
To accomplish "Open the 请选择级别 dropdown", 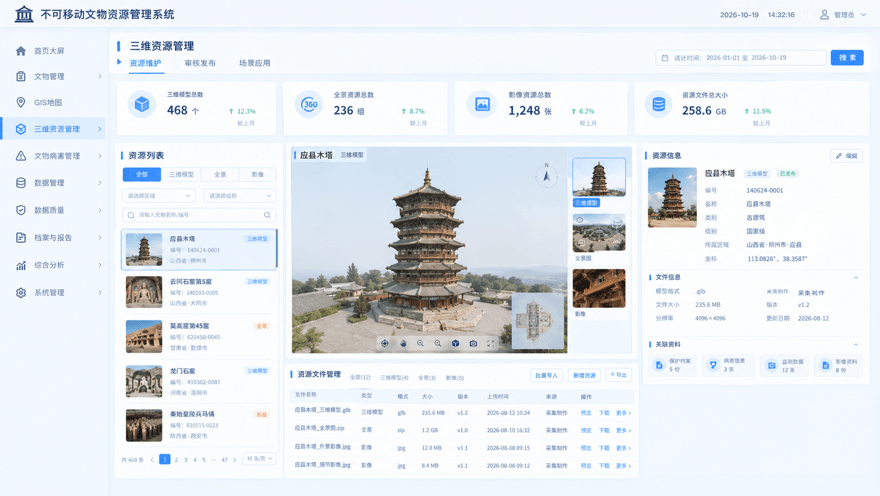I will (240, 196).
